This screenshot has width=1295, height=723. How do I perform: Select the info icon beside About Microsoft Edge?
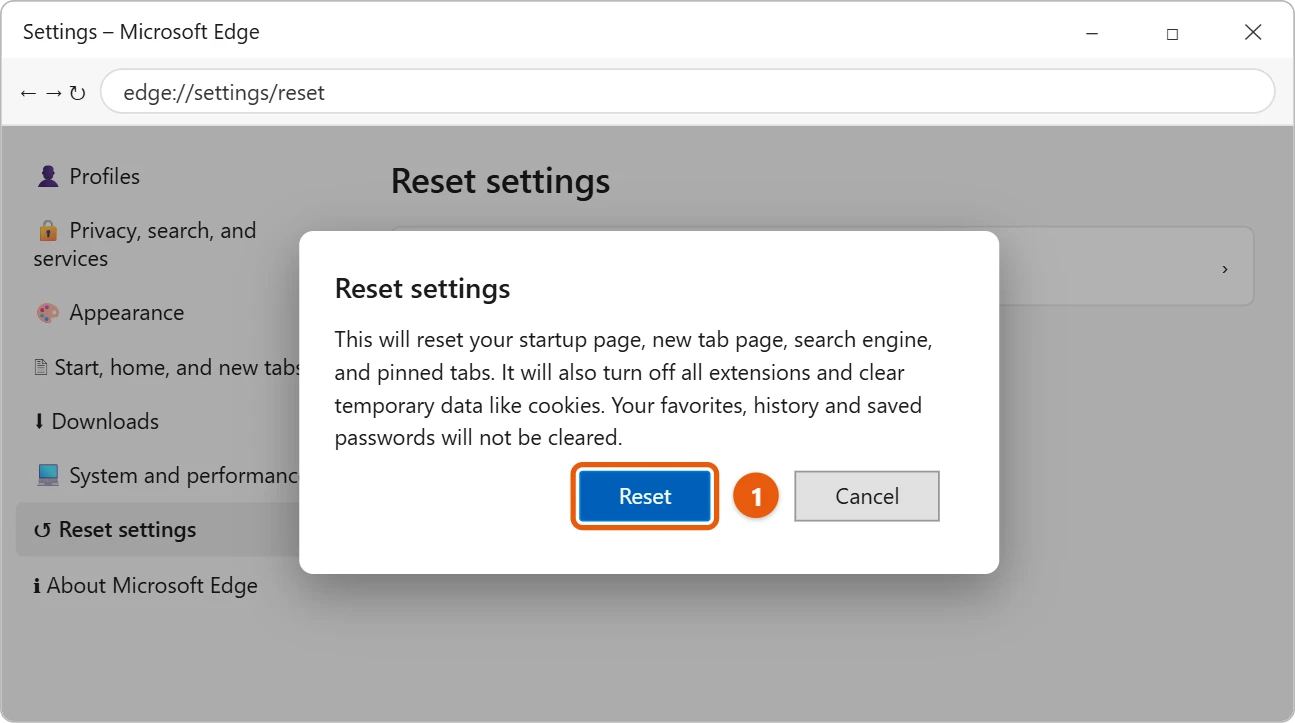point(37,586)
